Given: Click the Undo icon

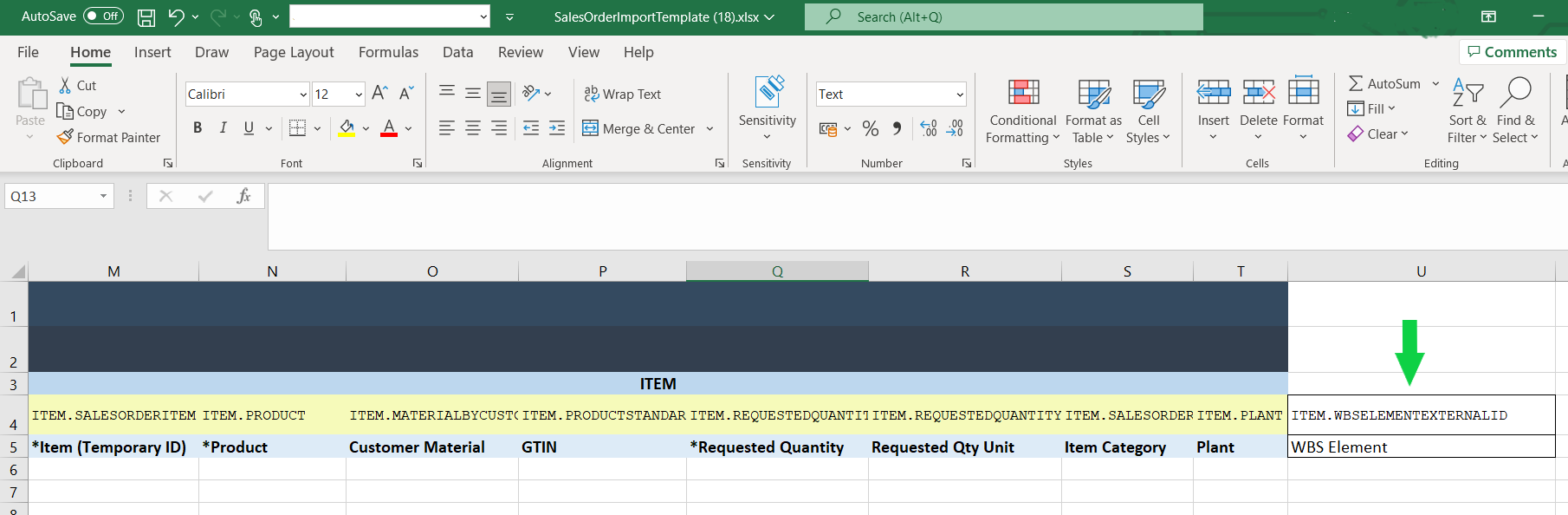Looking at the screenshot, I should click(x=176, y=16).
